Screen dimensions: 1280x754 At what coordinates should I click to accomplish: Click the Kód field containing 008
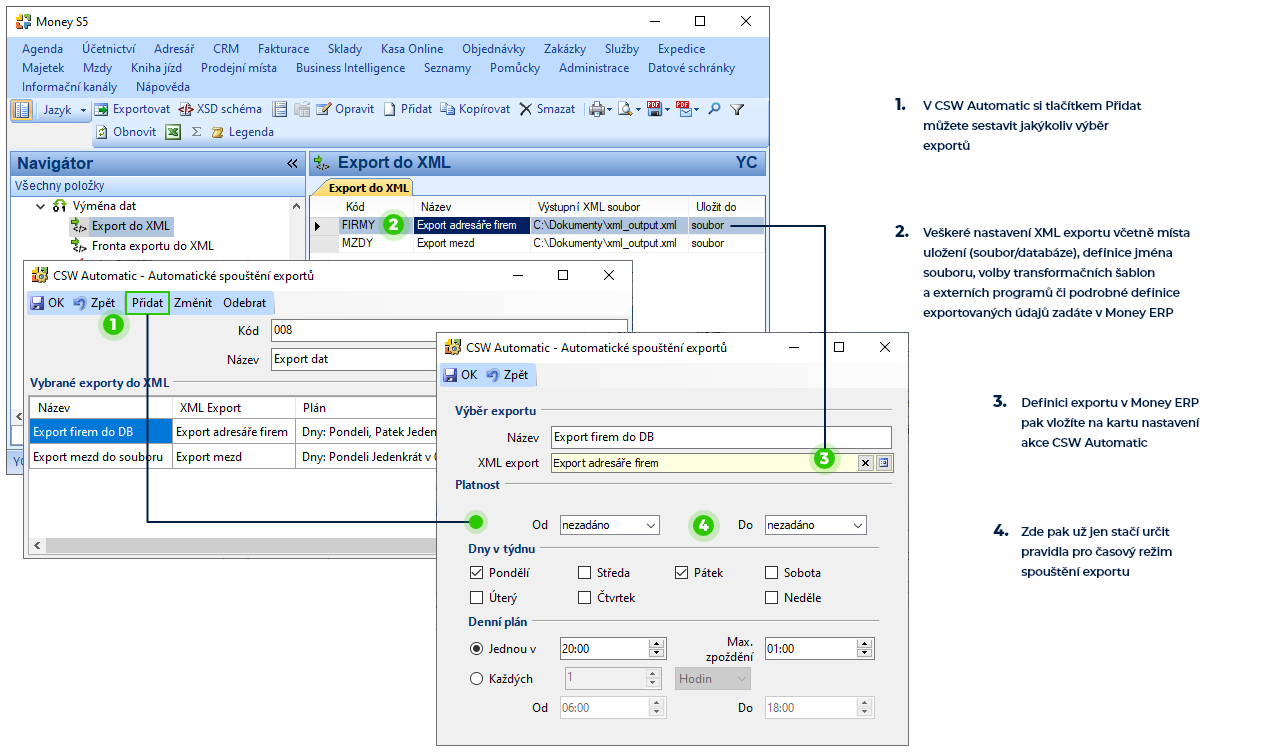(447, 330)
